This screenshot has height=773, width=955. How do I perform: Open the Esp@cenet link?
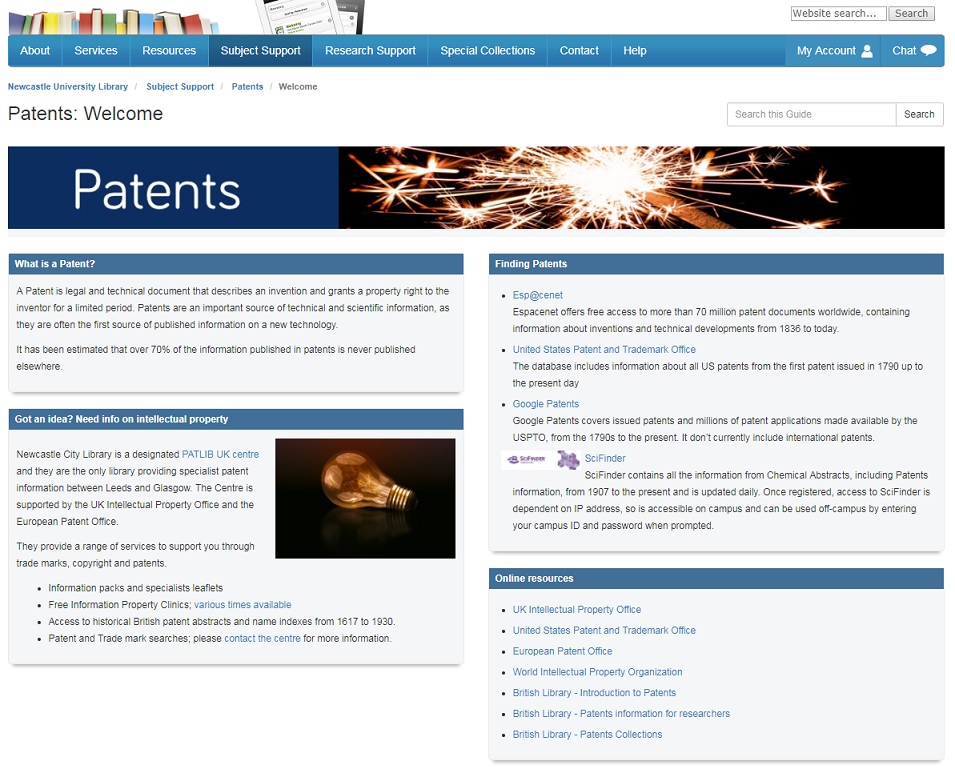(x=537, y=295)
